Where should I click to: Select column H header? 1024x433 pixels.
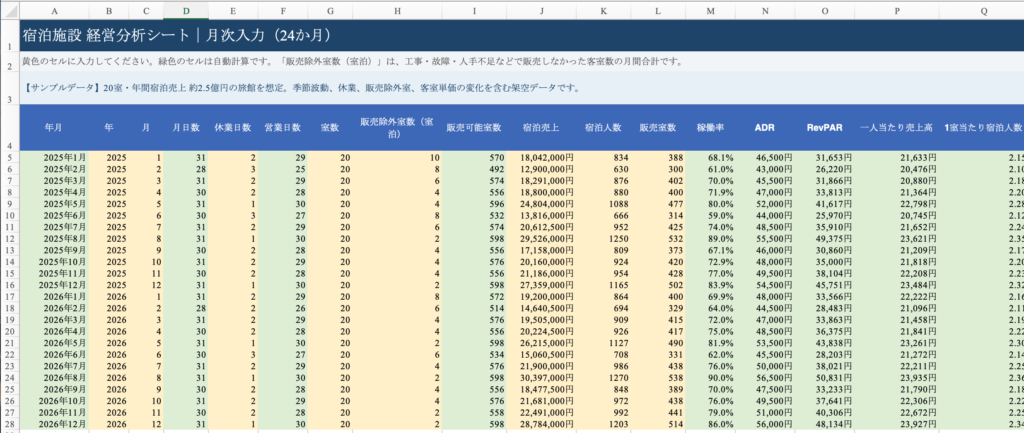[398, 10]
